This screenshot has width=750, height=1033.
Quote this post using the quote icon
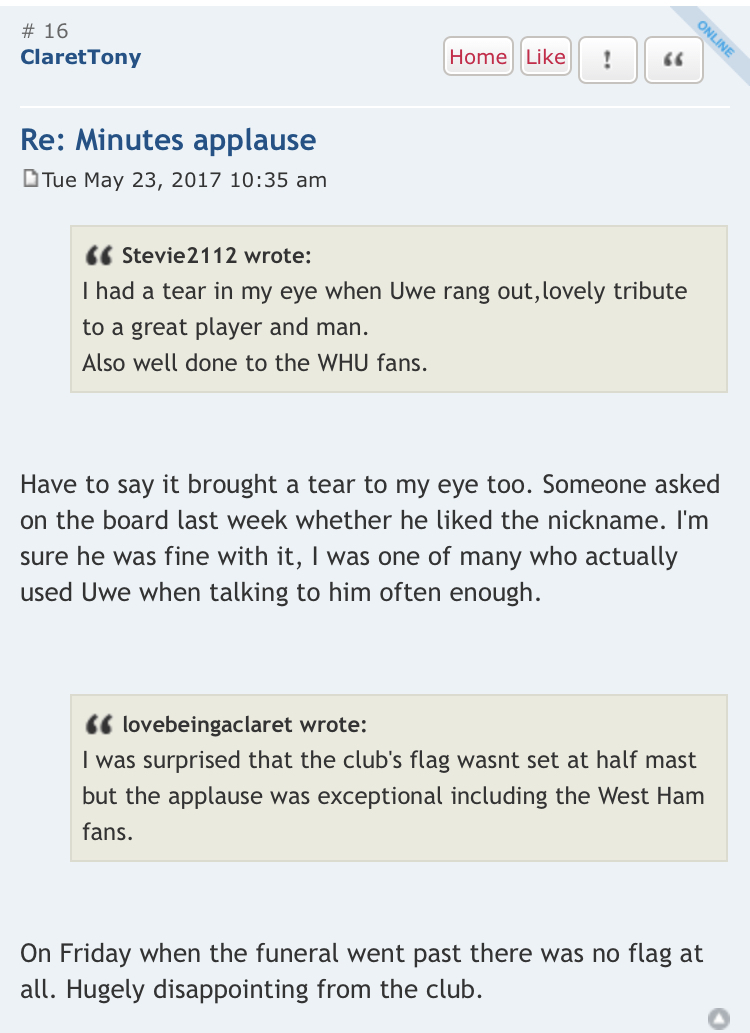674,60
